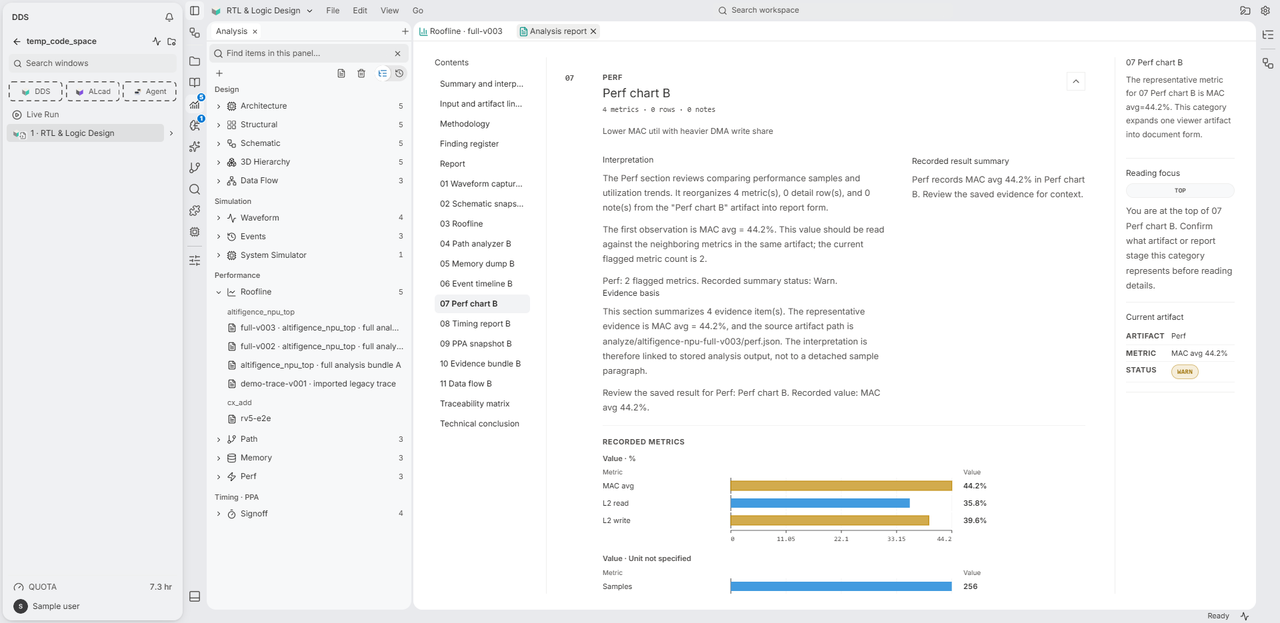Focus the Find items in this panel field
The width and height of the screenshot is (1280, 623).
[309, 53]
